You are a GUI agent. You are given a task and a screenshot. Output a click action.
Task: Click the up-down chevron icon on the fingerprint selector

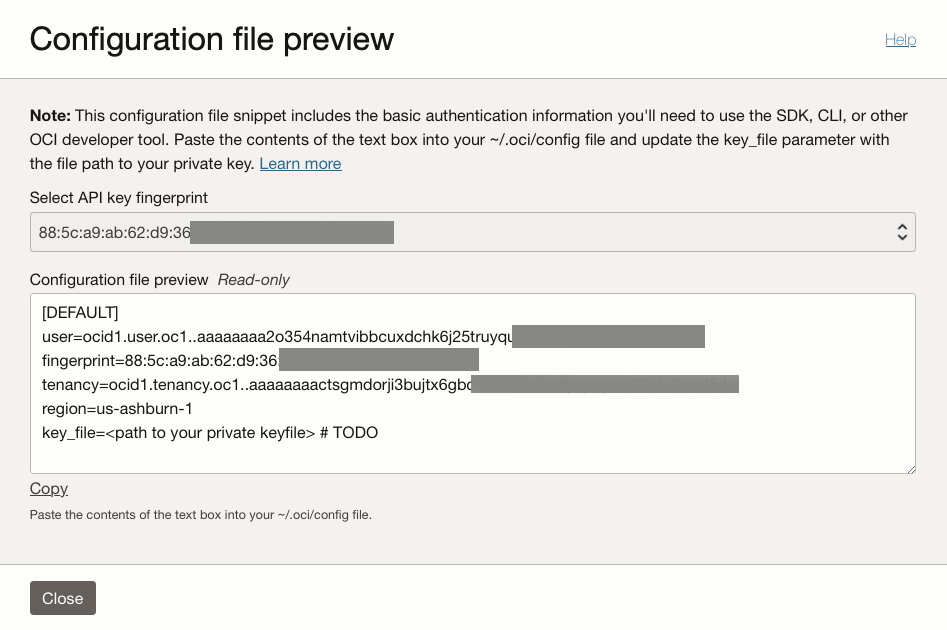tap(901, 232)
